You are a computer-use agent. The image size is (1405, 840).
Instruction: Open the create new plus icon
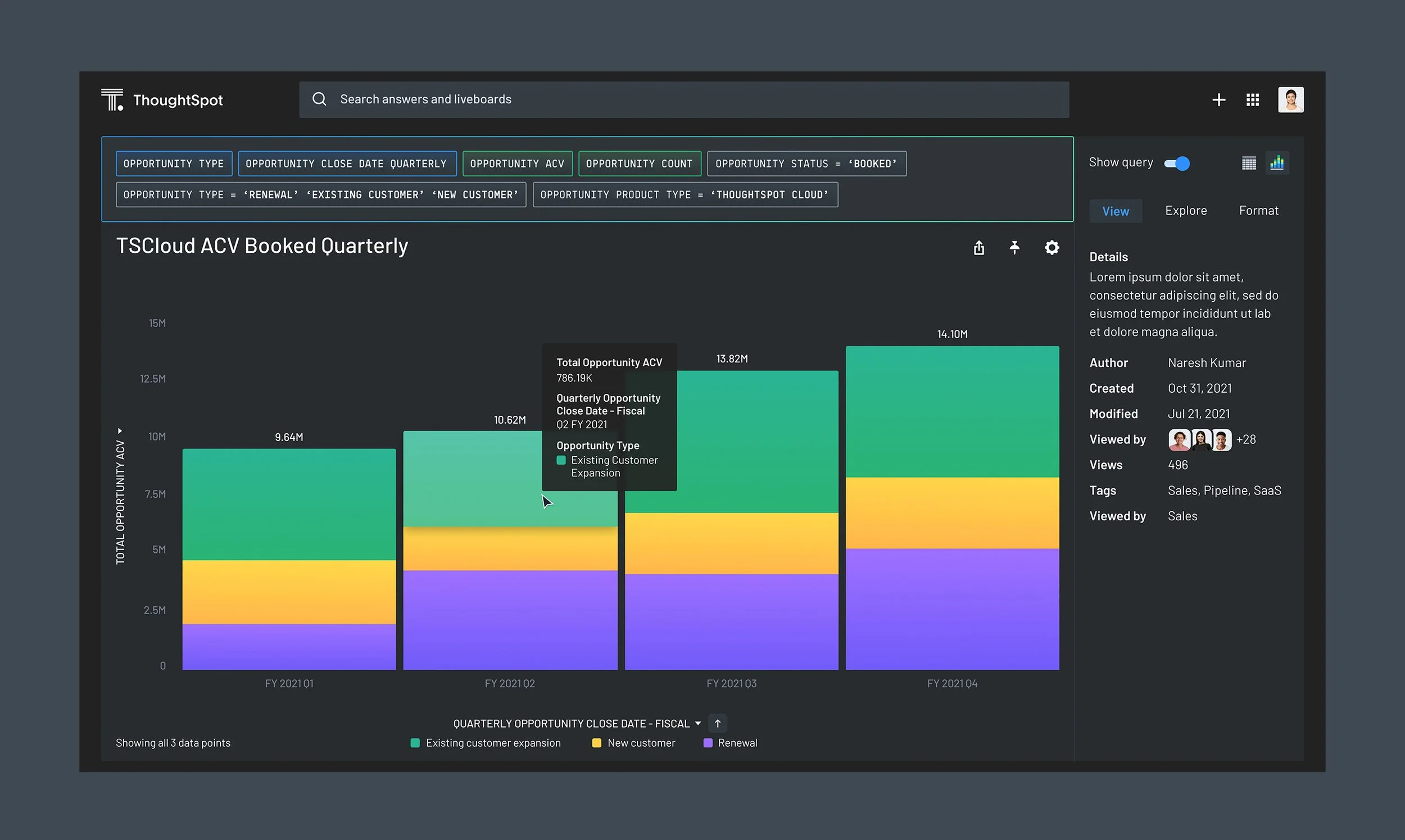click(1219, 99)
